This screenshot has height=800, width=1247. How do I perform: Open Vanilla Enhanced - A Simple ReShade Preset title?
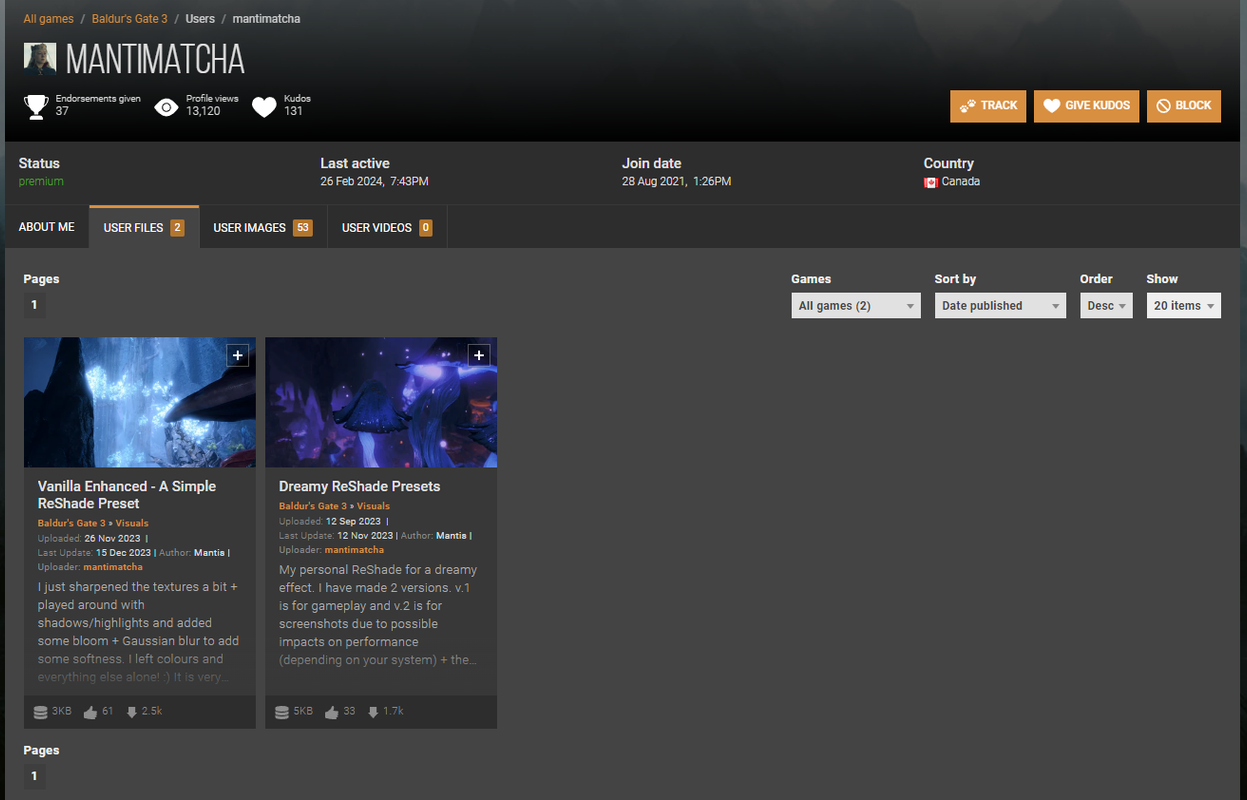click(127, 495)
